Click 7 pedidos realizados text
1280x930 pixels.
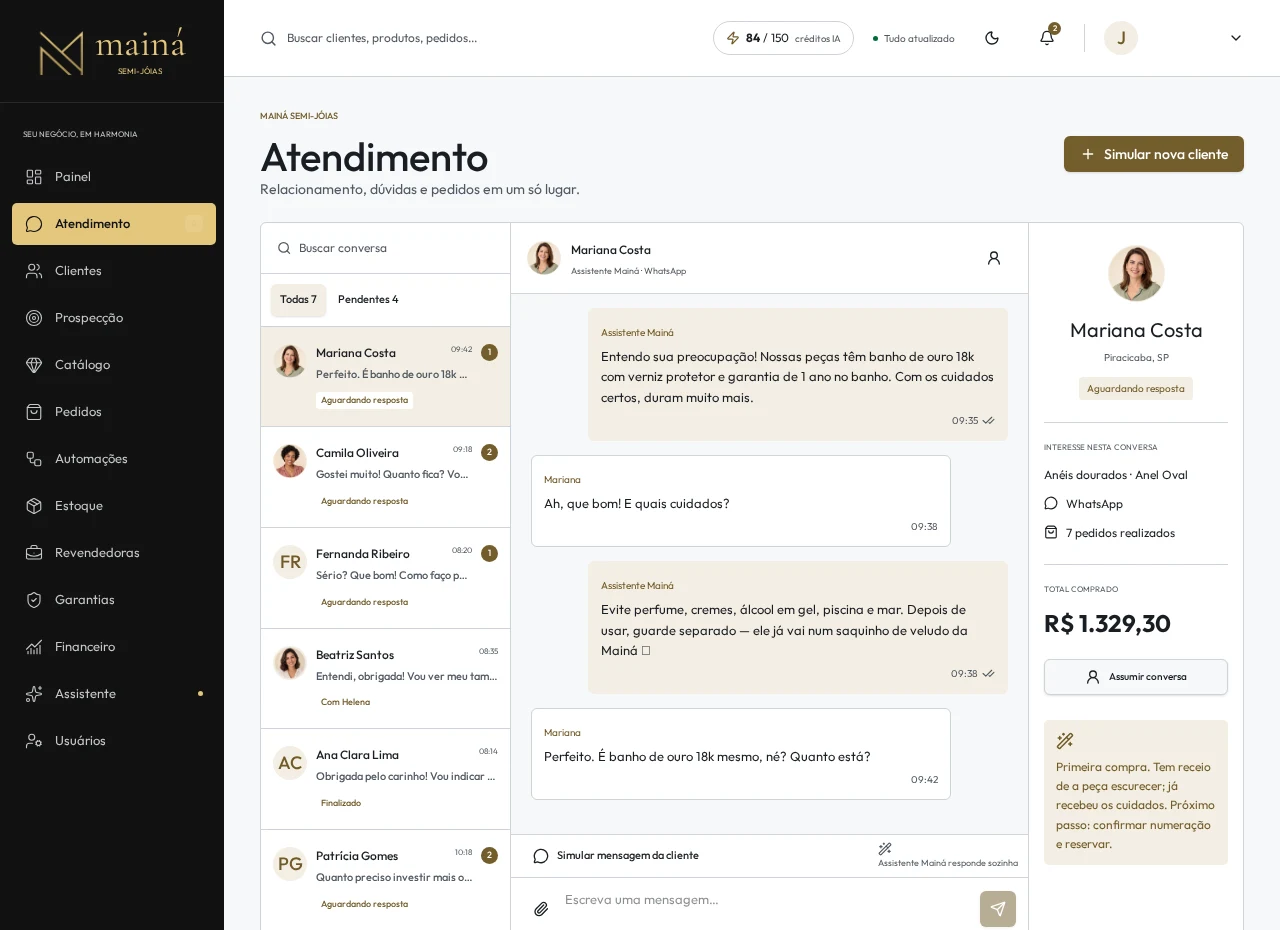tap(1120, 533)
